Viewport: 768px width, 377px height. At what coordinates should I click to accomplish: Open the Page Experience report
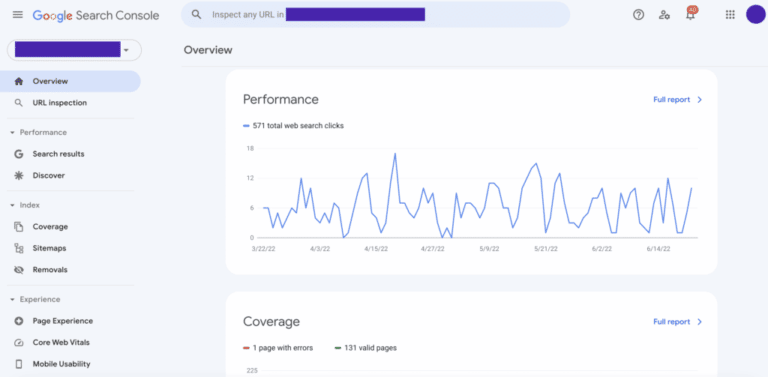click(70, 321)
